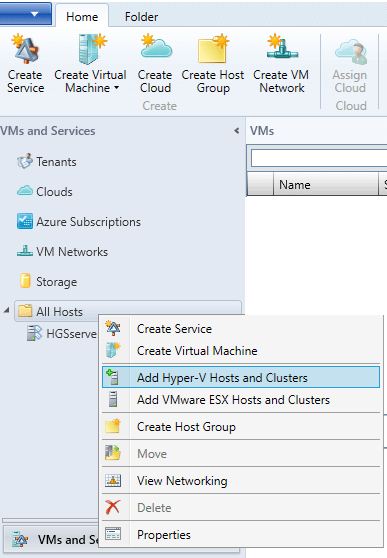Click the Create Host Group menu icon
The width and height of the screenshot is (387, 558).
coord(113,426)
